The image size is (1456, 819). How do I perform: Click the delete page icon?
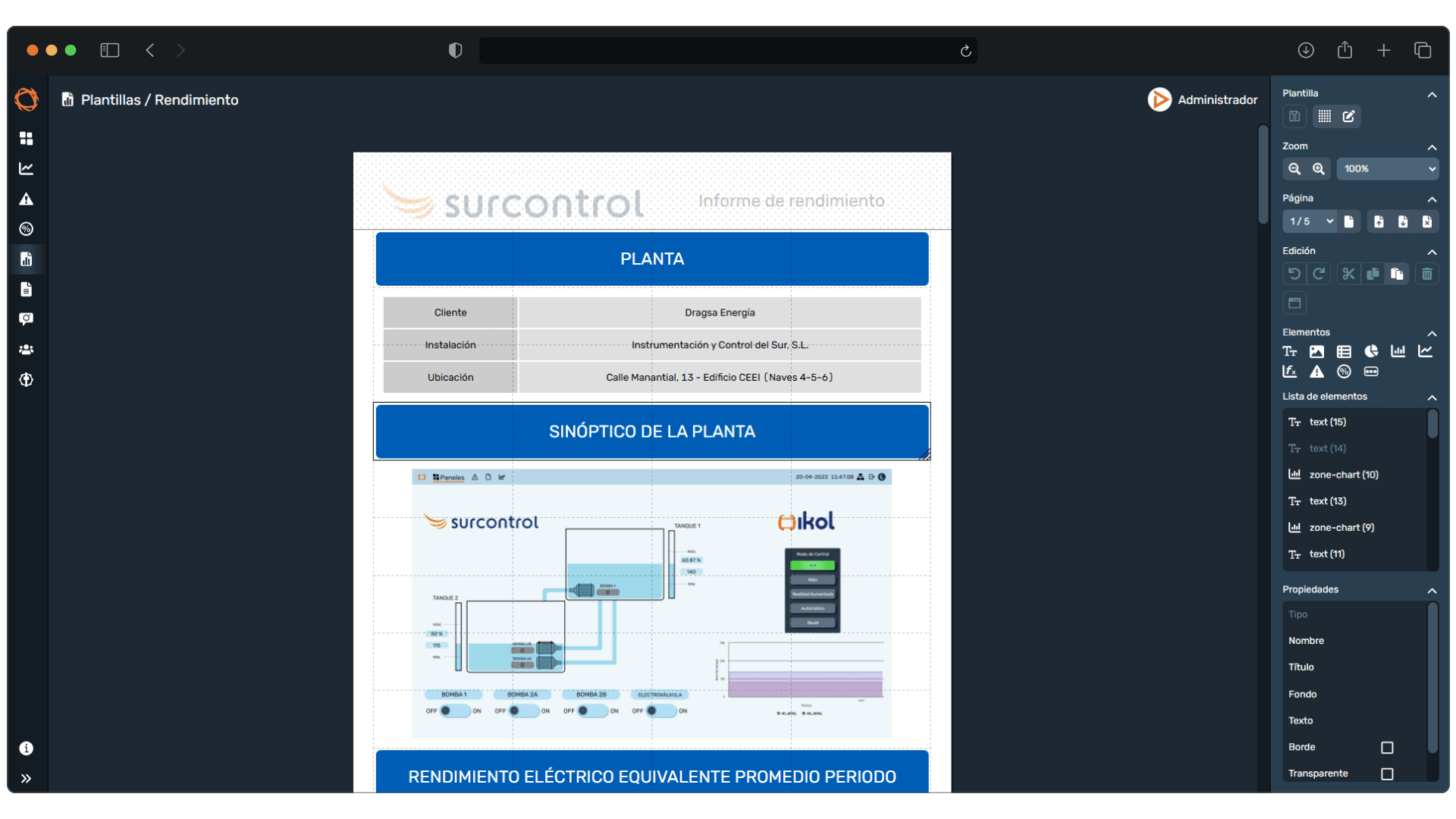[1427, 221]
